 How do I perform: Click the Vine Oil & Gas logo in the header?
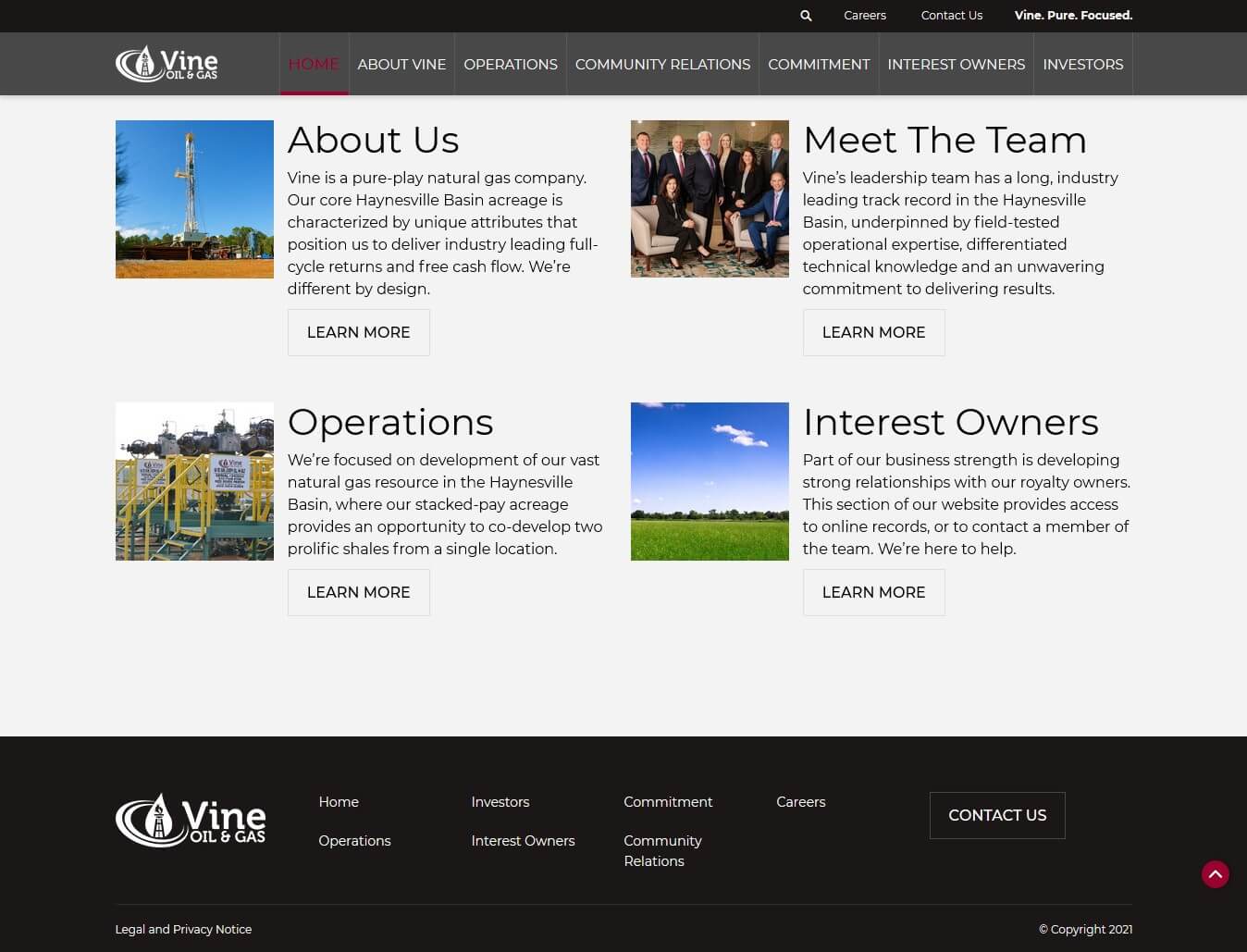(x=167, y=63)
